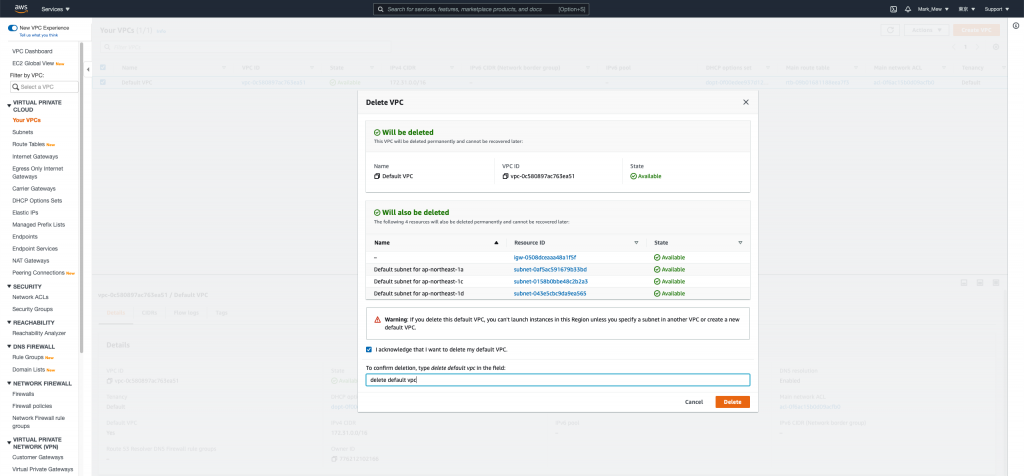This screenshot has height=476, width=1024.
Task: Click the sidebar vertical scrollbar
Action: pyautogui.click(x=81, y=196)
